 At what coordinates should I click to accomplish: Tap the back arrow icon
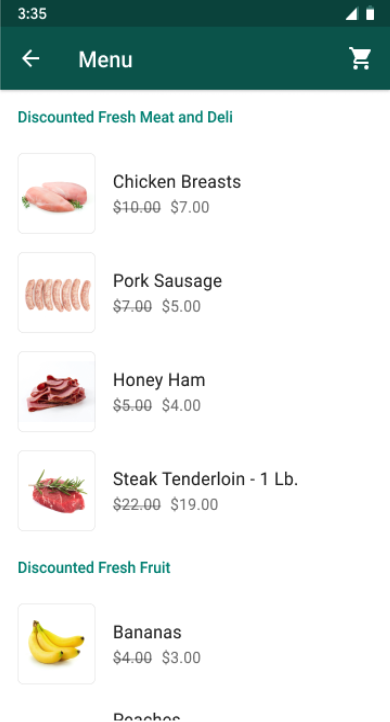pos(31,58)
